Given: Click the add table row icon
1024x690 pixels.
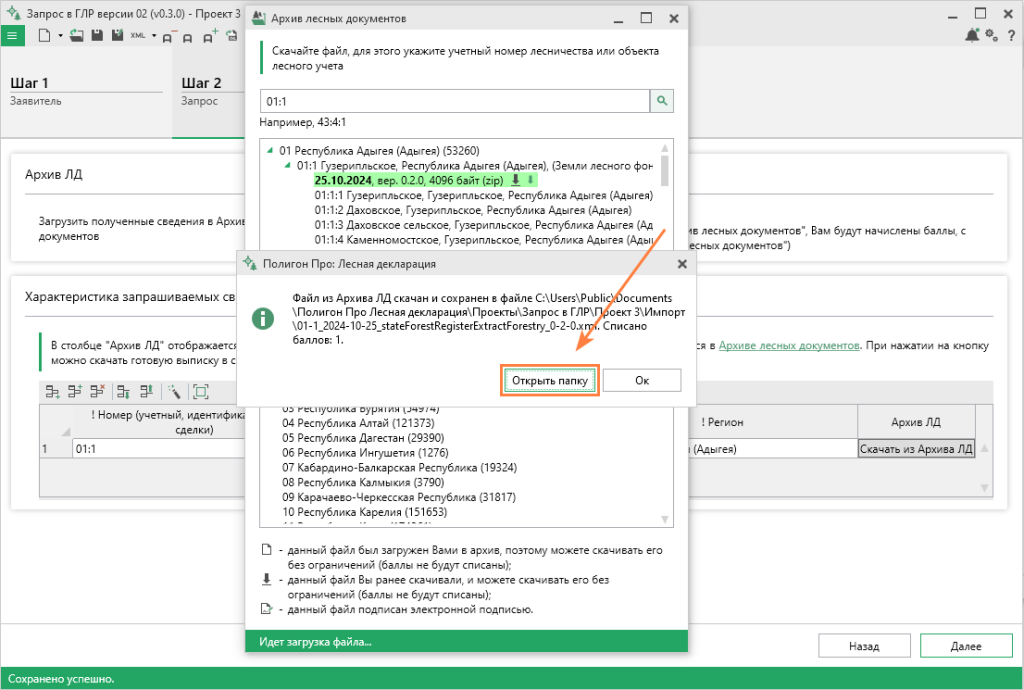Looking at the screenshot, I should click(50, 392).
